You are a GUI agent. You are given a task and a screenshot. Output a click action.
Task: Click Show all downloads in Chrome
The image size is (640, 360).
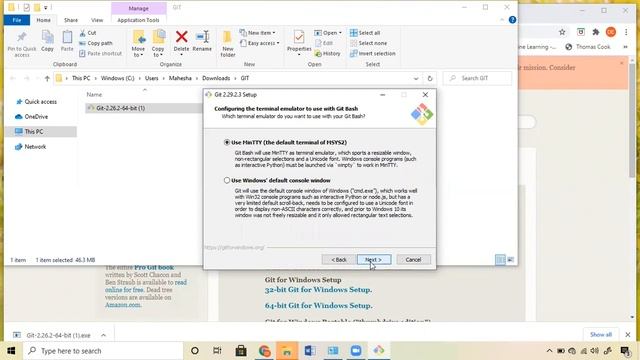pos(601,335)
